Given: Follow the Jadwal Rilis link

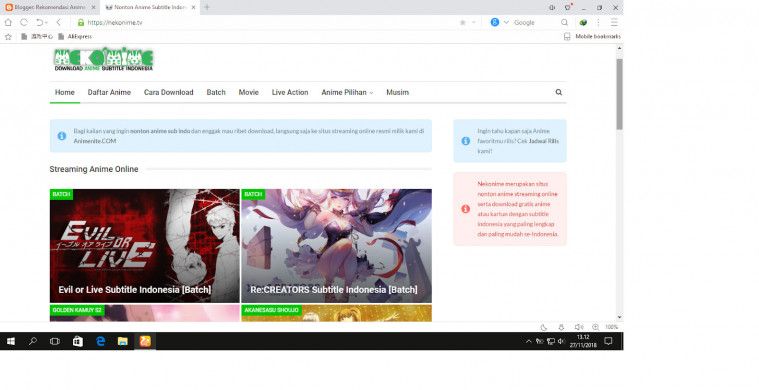Looking at the screenshot, I should pyautogui.click(x=544, y=141).
